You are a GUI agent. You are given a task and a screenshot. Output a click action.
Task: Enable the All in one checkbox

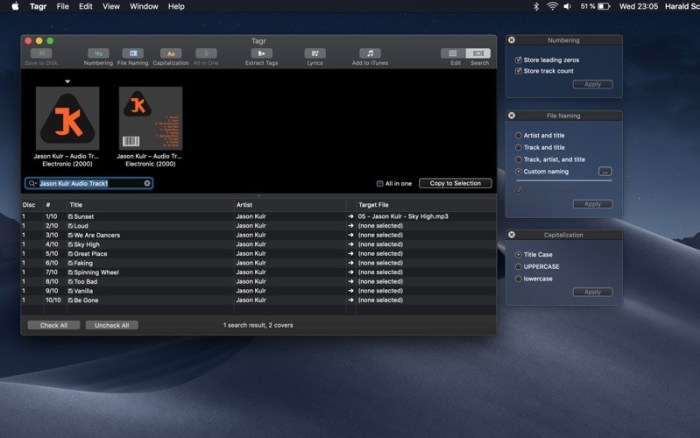point(380,184)
